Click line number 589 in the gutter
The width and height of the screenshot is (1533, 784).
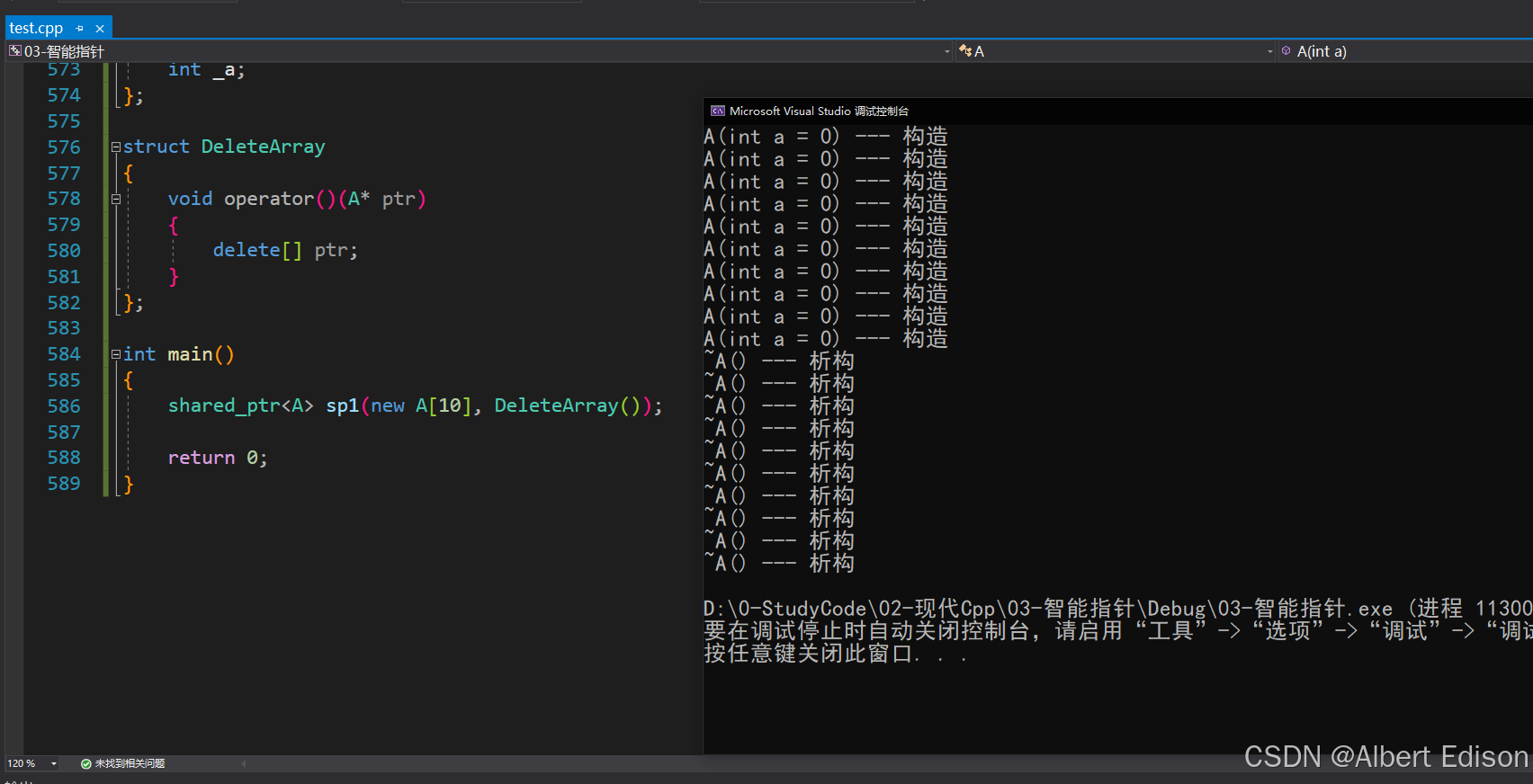coord(64,483)
